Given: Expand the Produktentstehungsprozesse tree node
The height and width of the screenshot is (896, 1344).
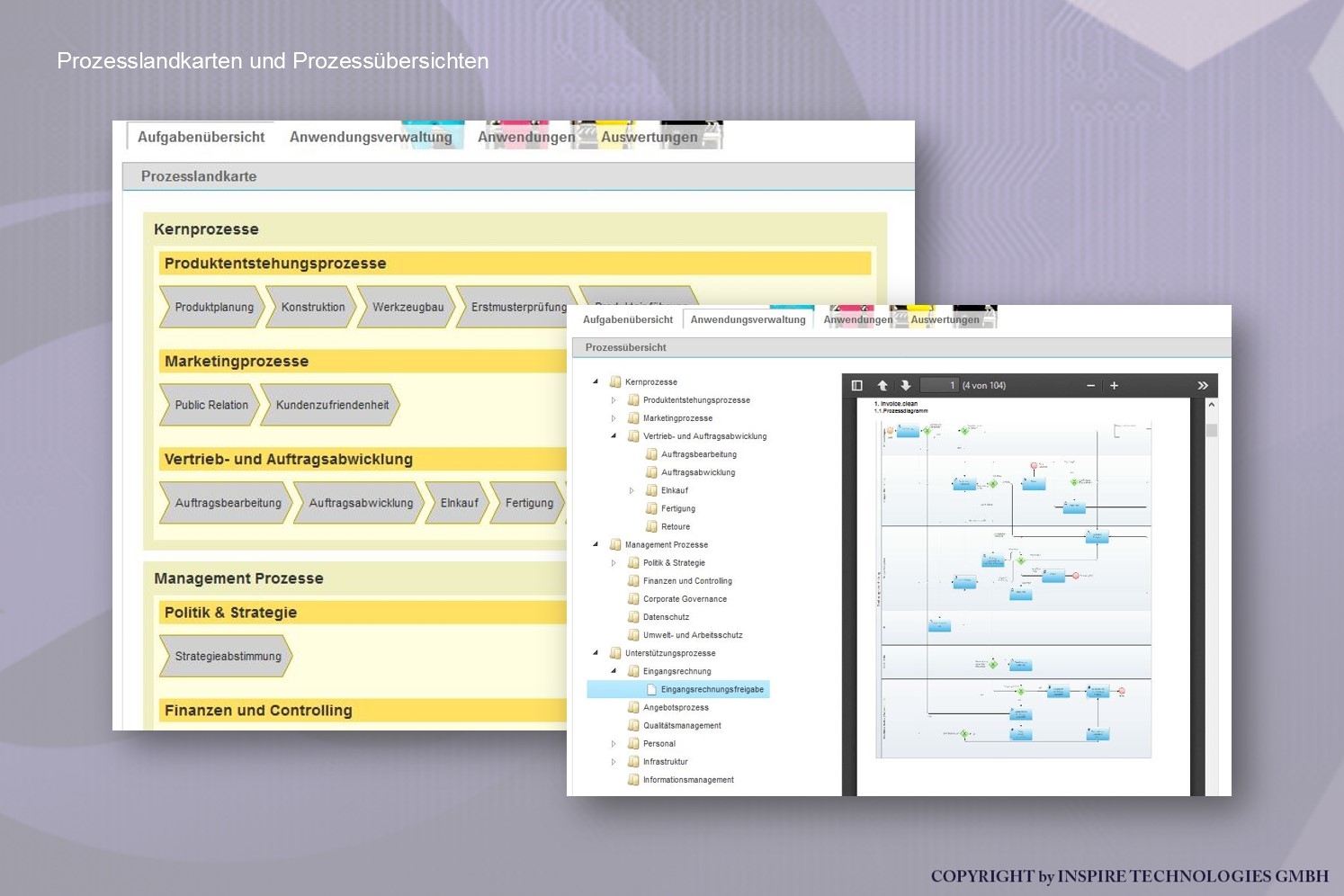Looking at the screenshot, I should [614, 400].
